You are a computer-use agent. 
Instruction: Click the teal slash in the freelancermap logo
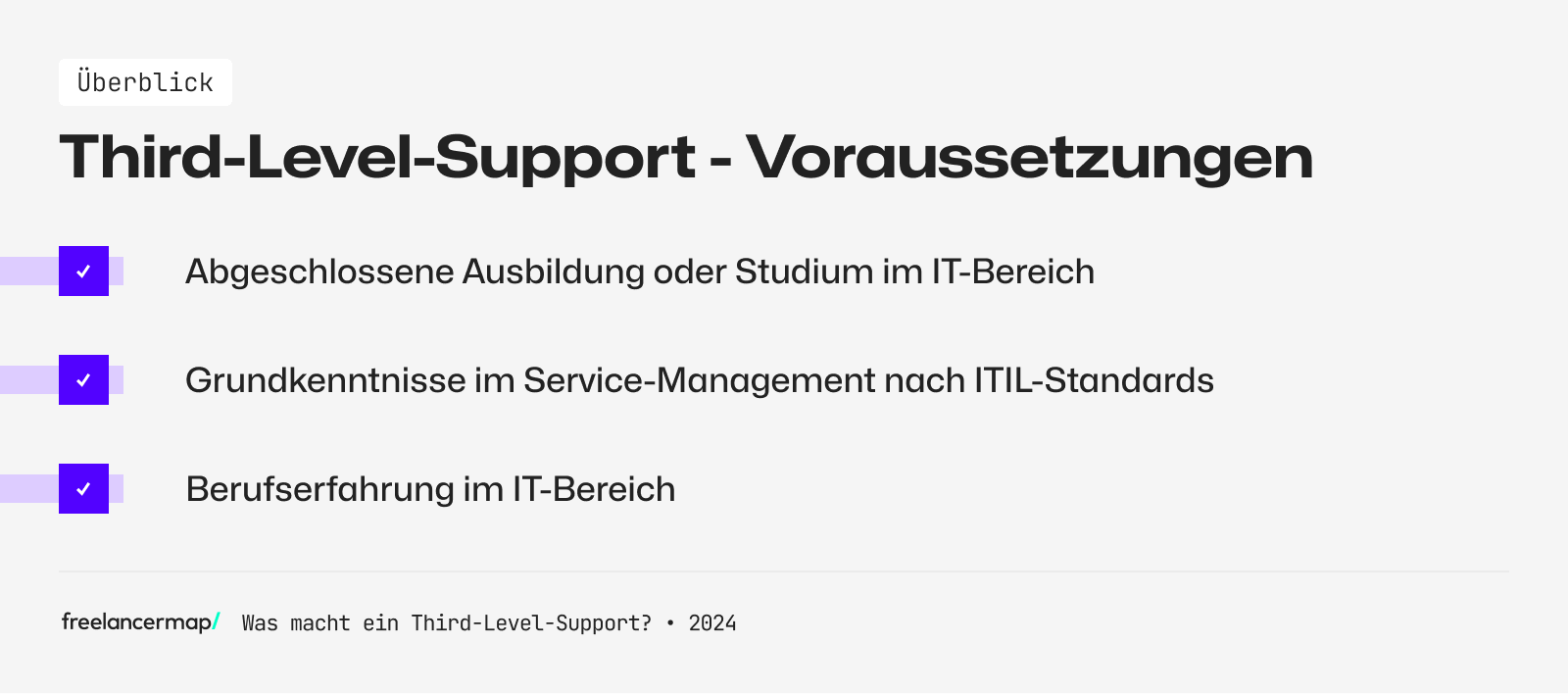click(216, 621)
